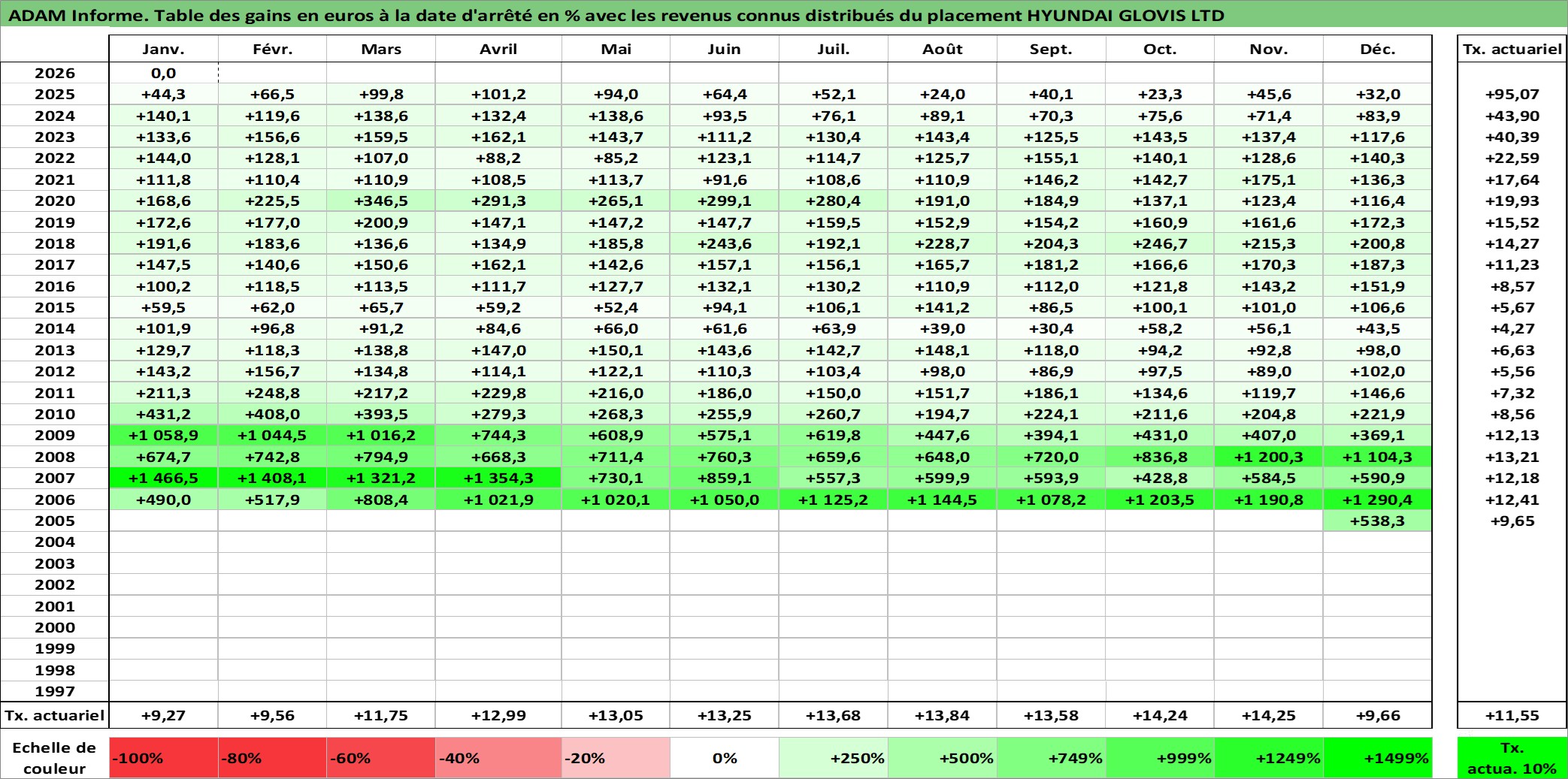Screen dimensions: 1568x779
Task: Click cell +346,5 for March 2020
Action: pyautogui.click(x=381, y=201)
